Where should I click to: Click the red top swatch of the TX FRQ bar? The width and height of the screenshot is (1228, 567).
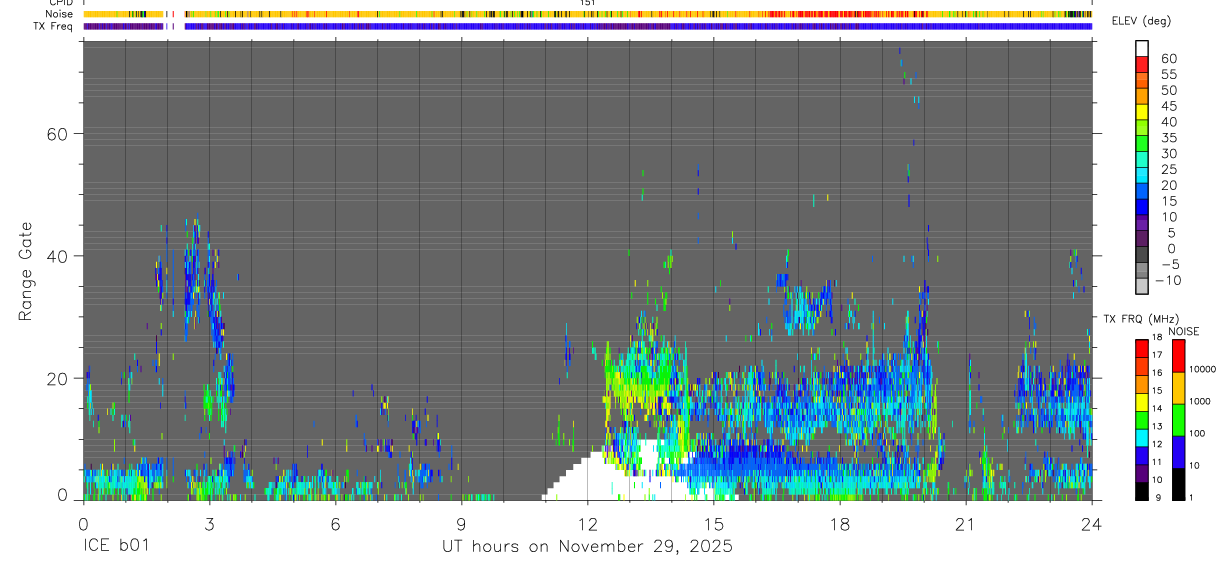pos(1142,348)
